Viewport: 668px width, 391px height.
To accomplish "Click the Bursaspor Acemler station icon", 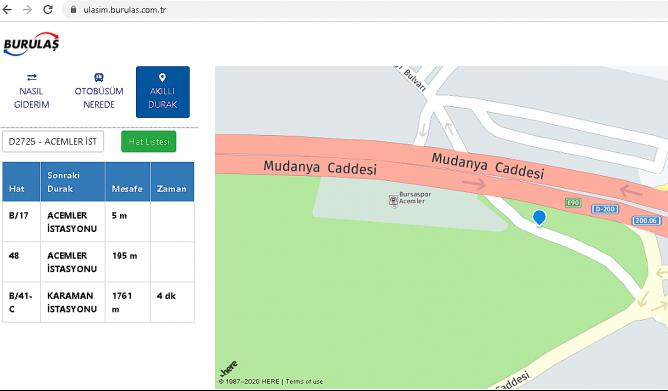I will [393, 200].
